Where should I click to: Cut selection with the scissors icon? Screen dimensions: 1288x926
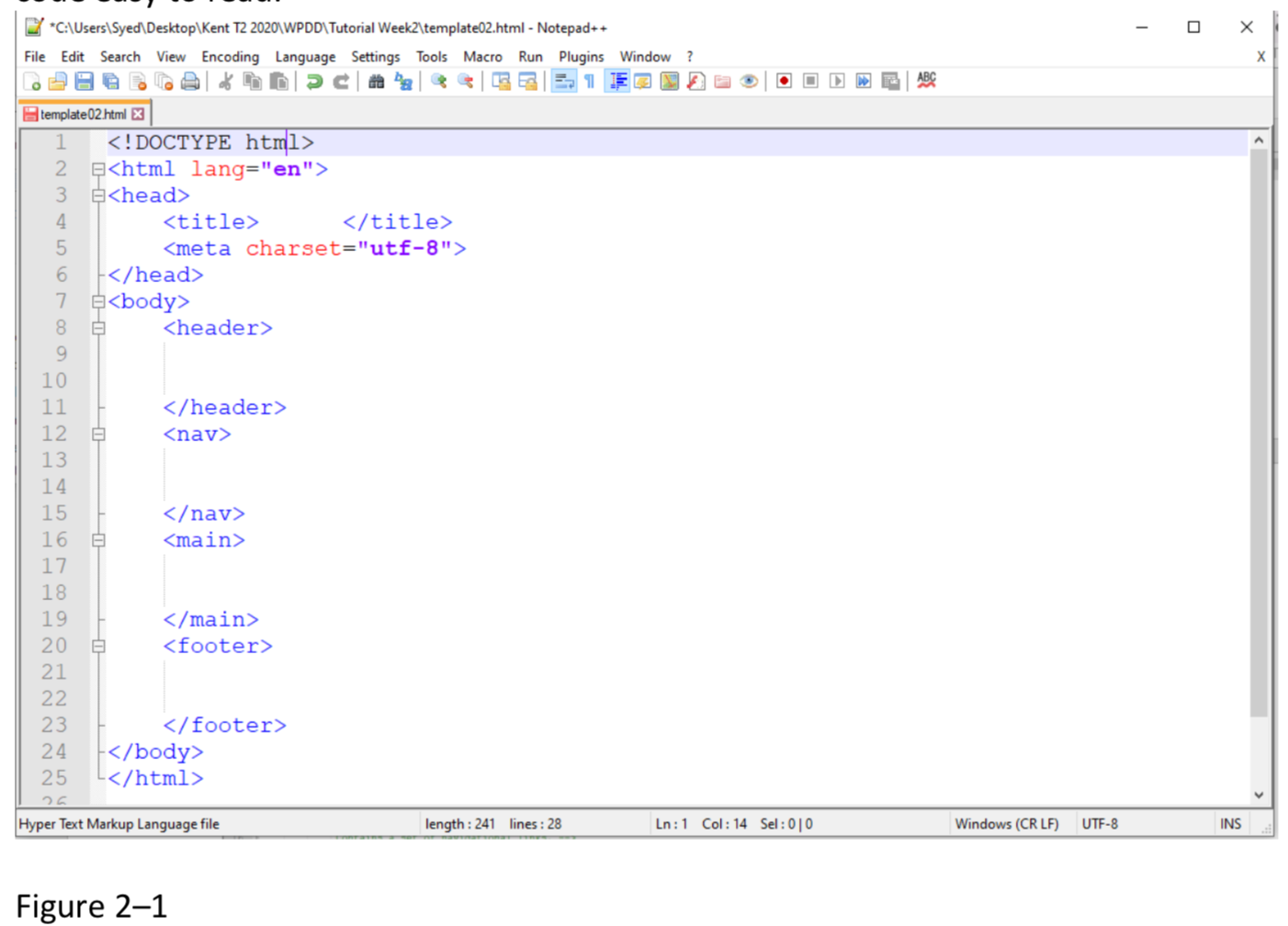(x=225, y=82)
